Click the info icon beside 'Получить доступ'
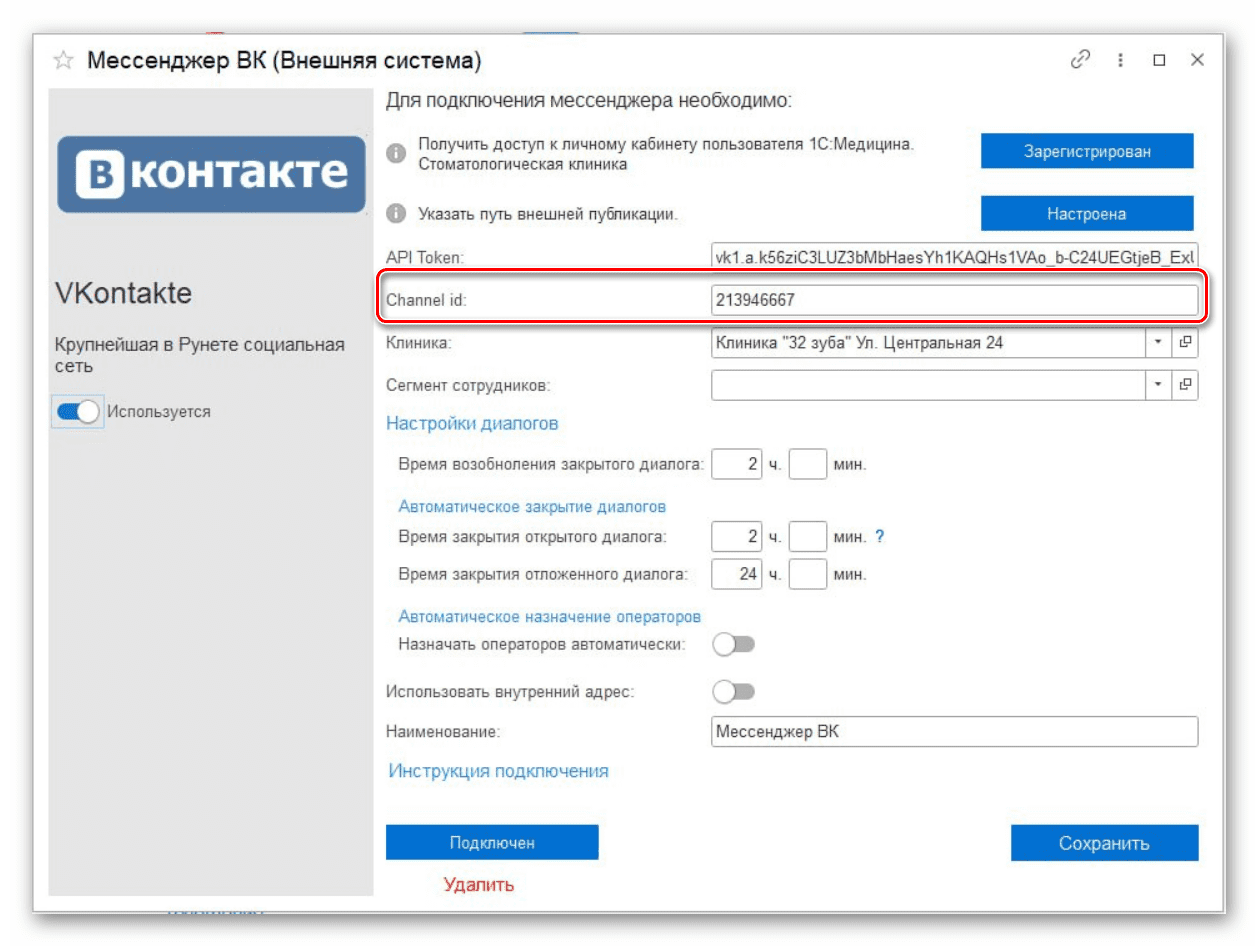Image resolution: width=1258 pixels, height=946 pixels. (x=397, y=153)
